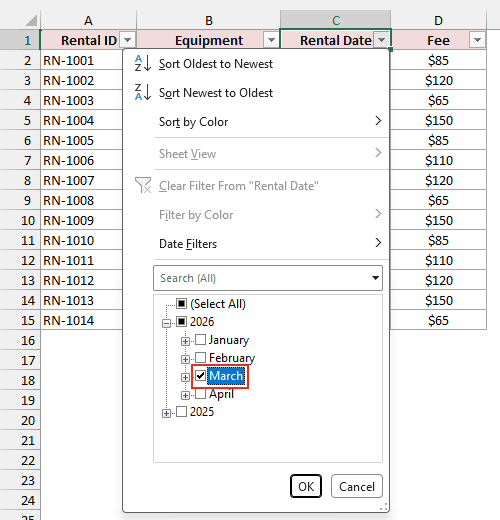Select row 20 header
This screenshot has height=520, width=500.
[x=20, y=420]
